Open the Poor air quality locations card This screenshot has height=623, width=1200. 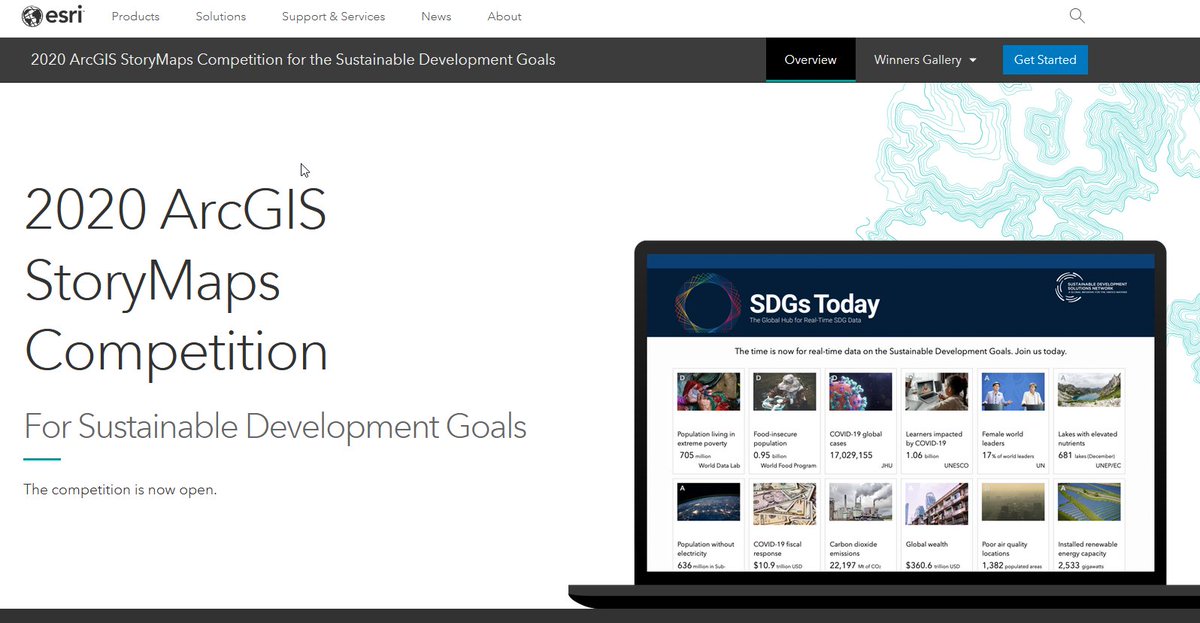1013,525
